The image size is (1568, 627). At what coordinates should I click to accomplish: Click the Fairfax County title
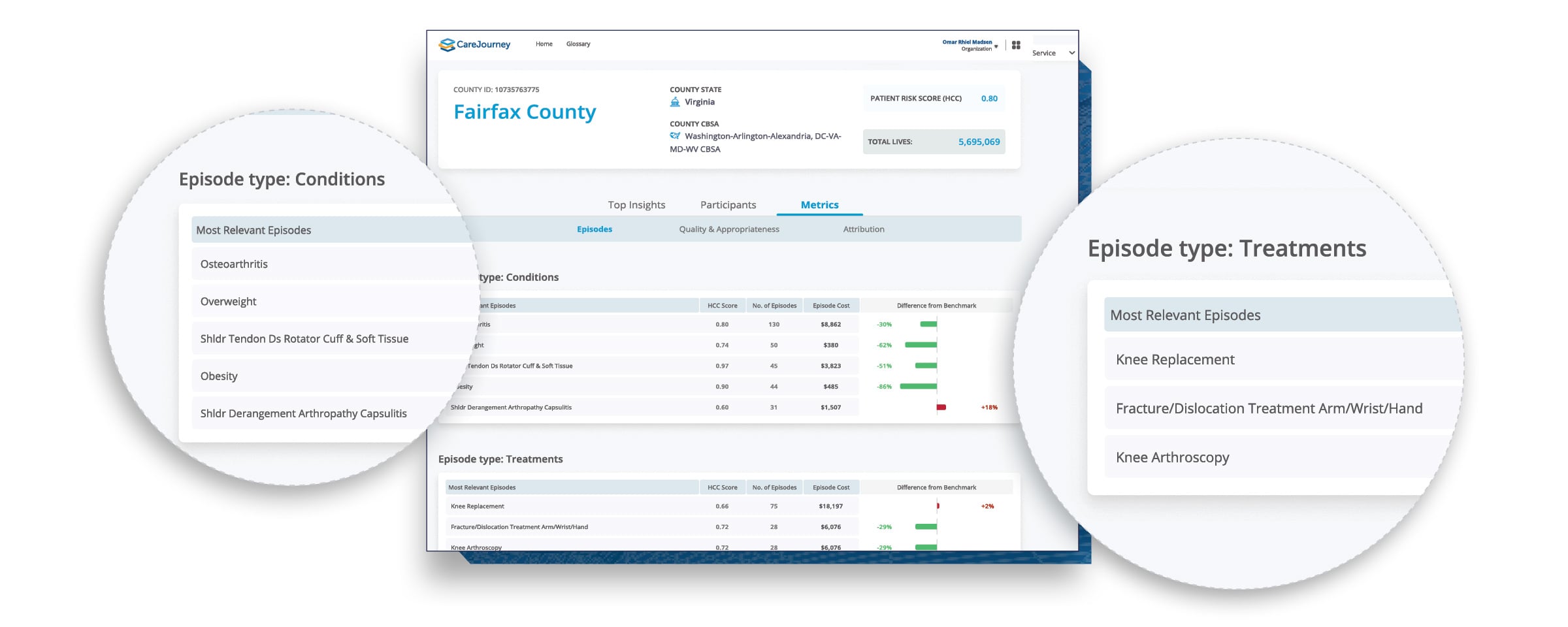tap(525, 112)
